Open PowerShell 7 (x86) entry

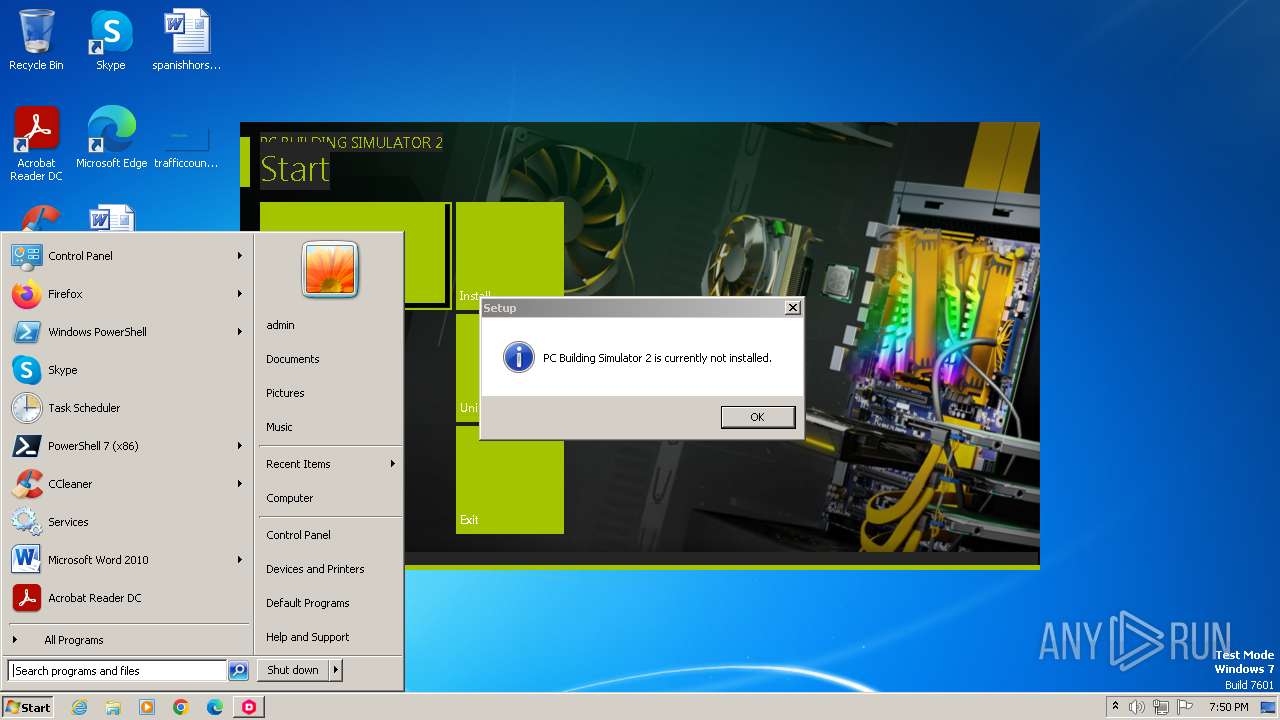click(x=126, y=446)
